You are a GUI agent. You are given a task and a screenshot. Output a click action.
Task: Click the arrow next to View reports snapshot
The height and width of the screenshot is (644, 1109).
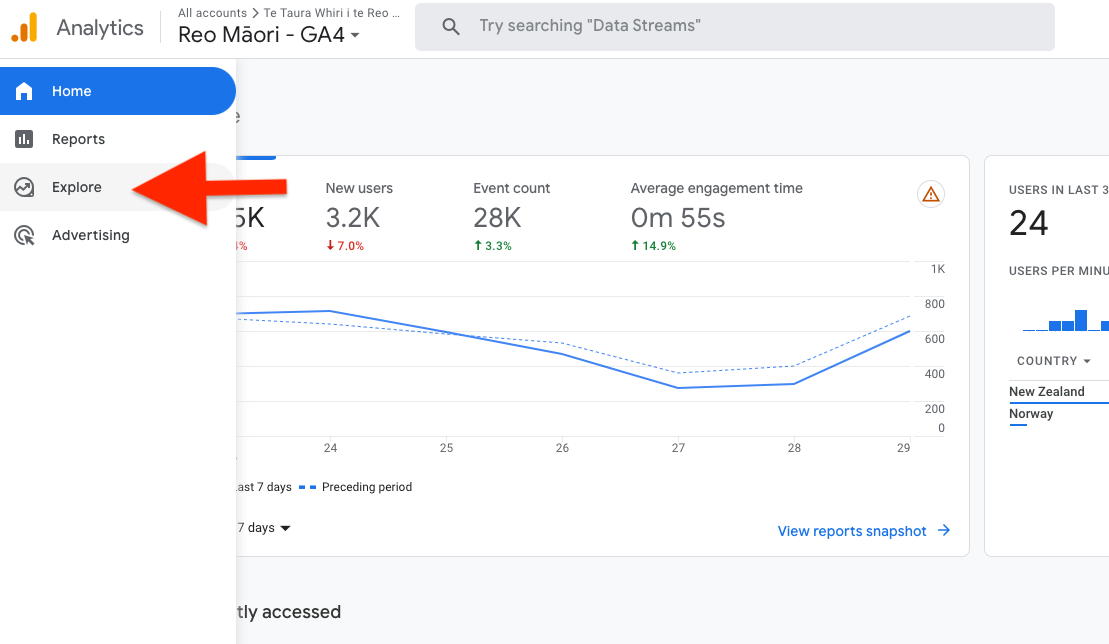[943, 531]
